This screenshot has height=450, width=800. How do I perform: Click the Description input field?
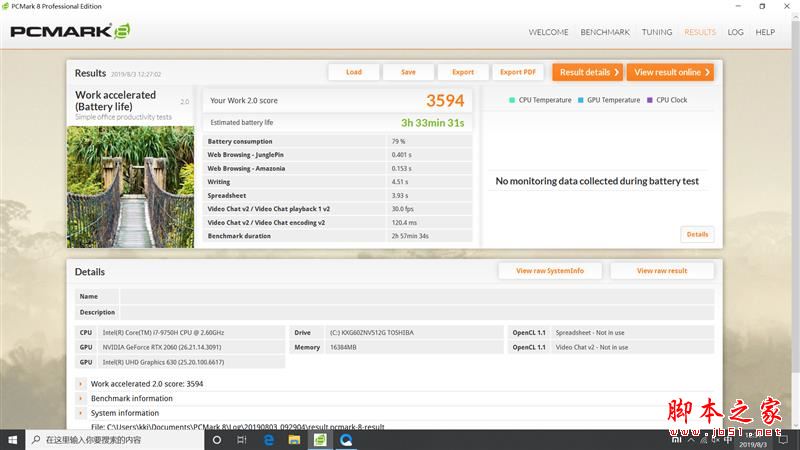417,312
